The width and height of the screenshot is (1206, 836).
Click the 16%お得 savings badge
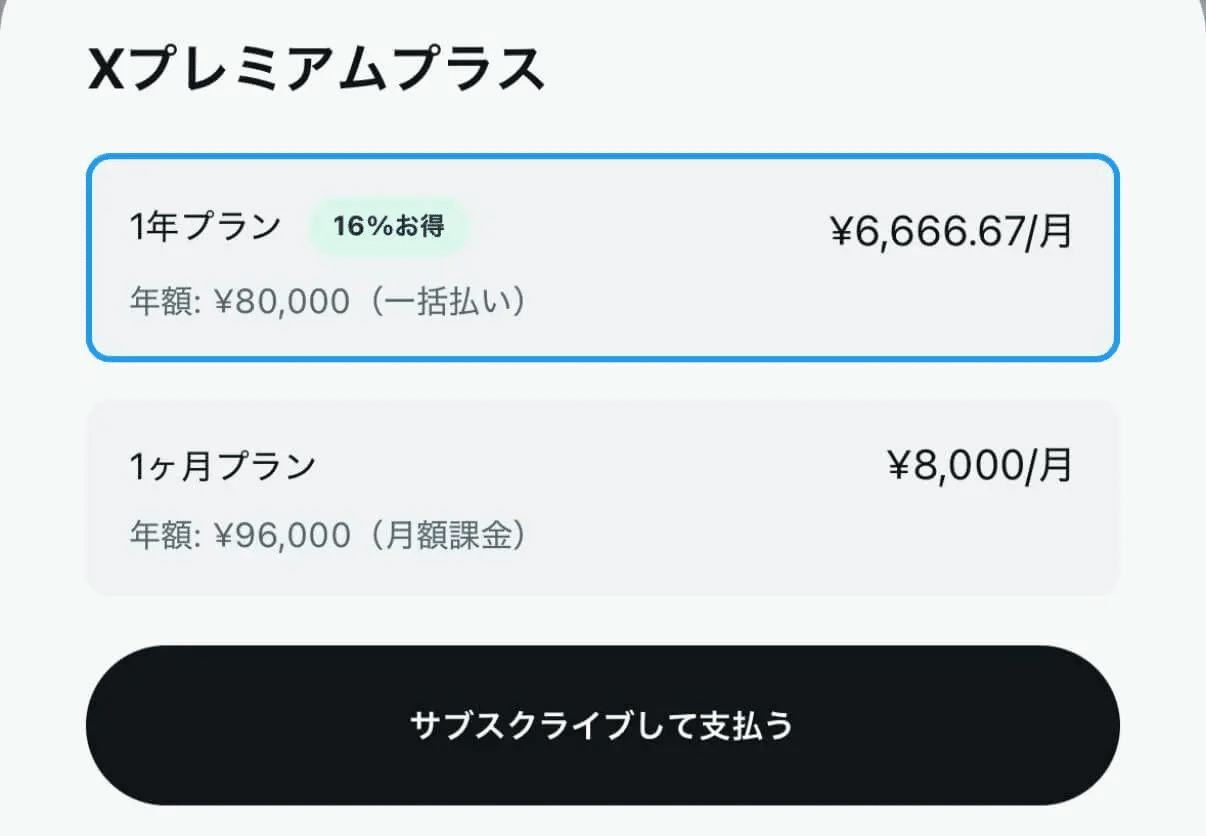(x=388, y=227)
